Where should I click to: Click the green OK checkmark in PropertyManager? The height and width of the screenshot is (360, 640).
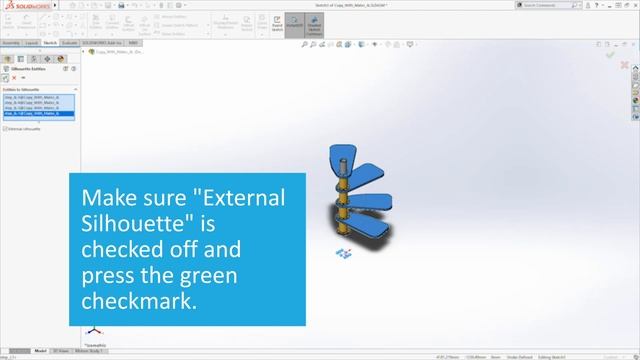coord(5,78)
